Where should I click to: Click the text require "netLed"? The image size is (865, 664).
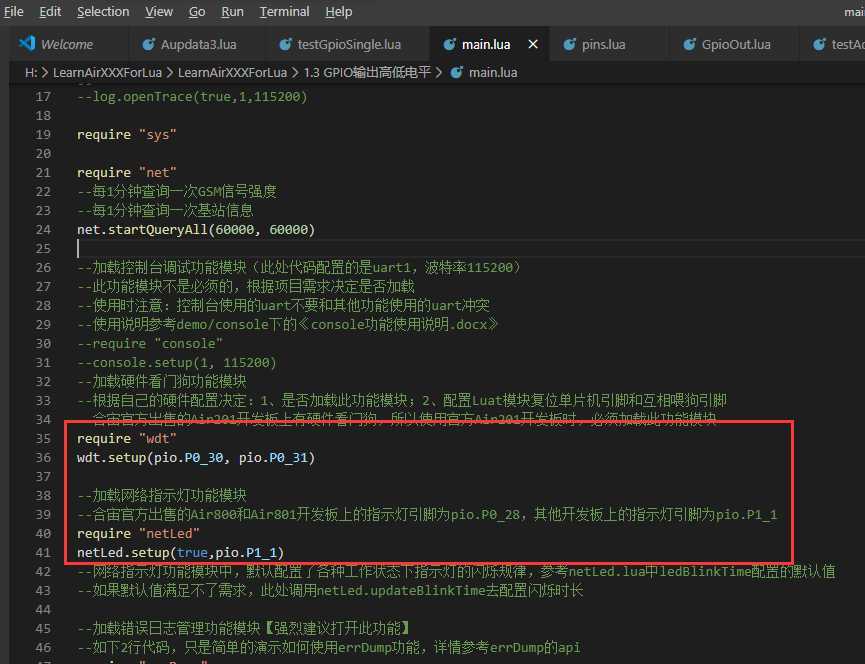138,533
